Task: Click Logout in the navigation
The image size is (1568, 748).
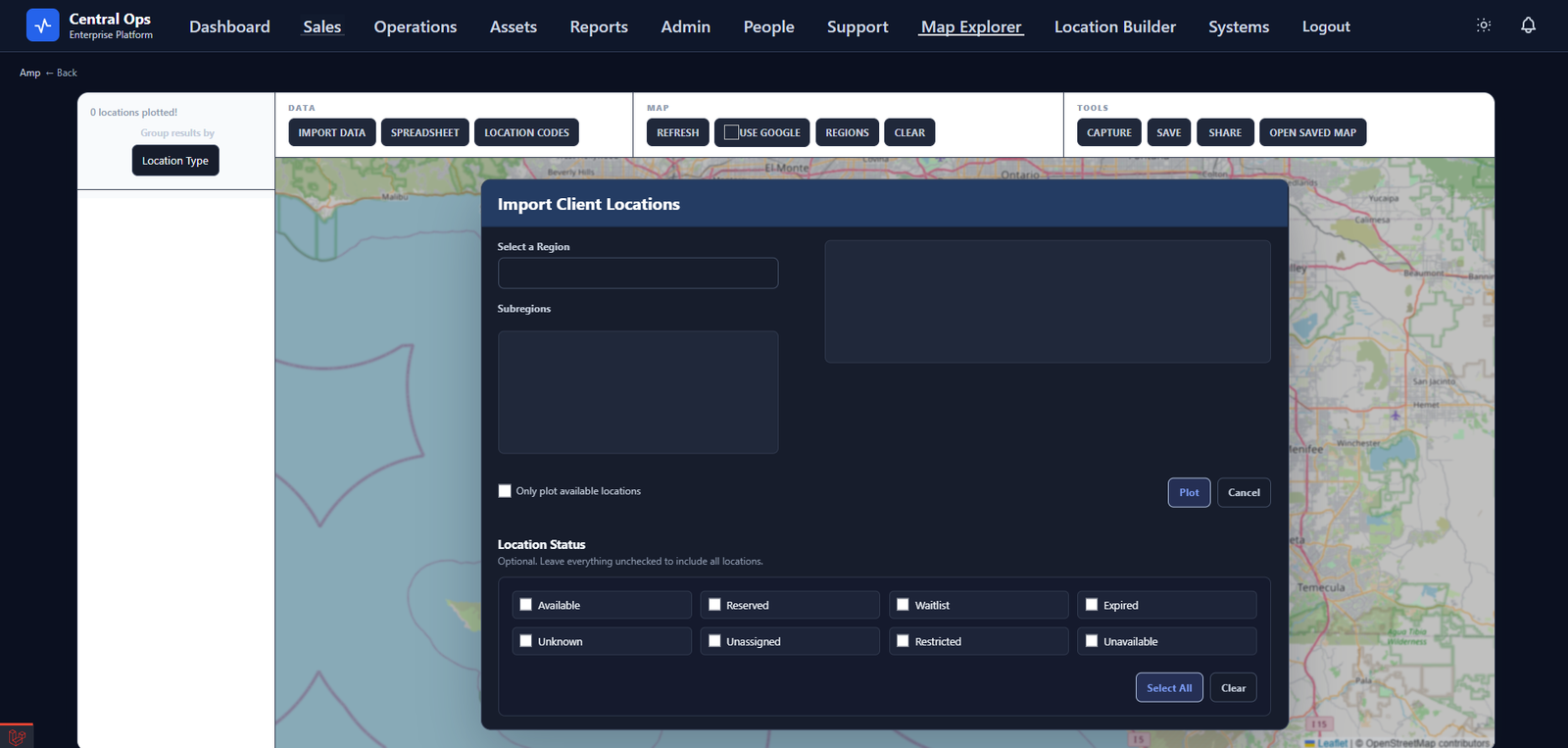Action: coord(1326,26)
